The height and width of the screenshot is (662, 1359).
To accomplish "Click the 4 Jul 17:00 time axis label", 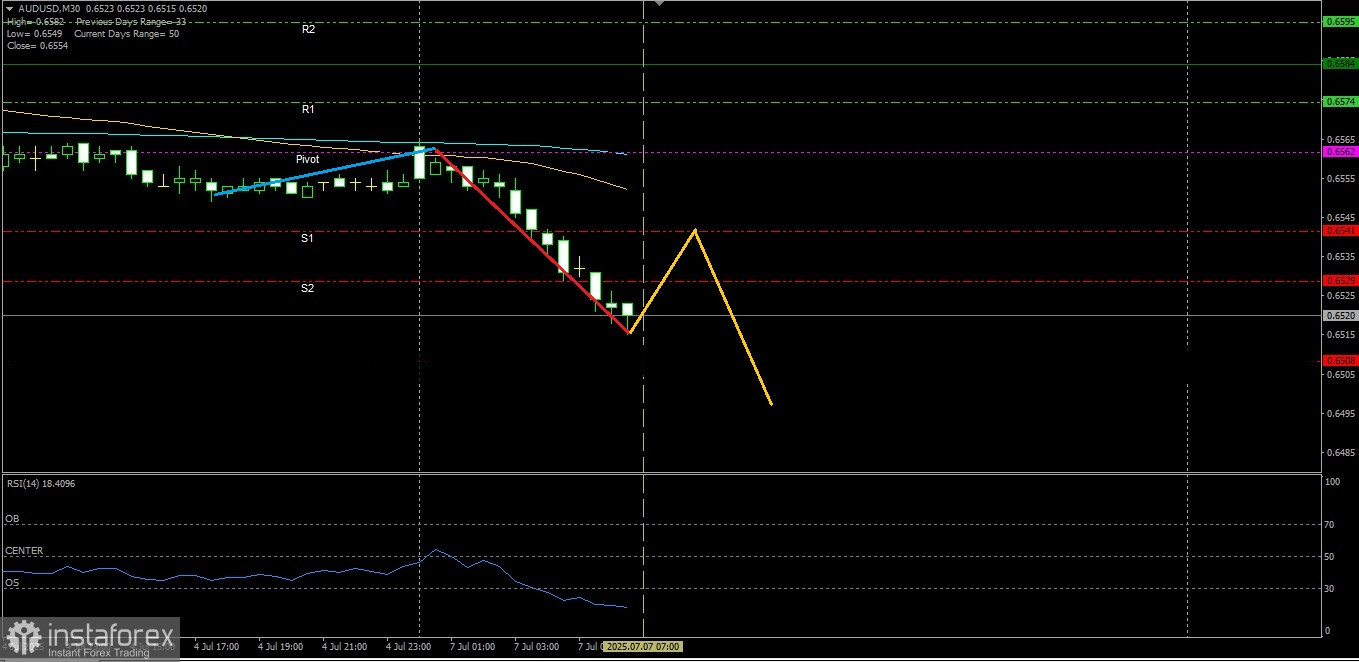I will point(217,647).
